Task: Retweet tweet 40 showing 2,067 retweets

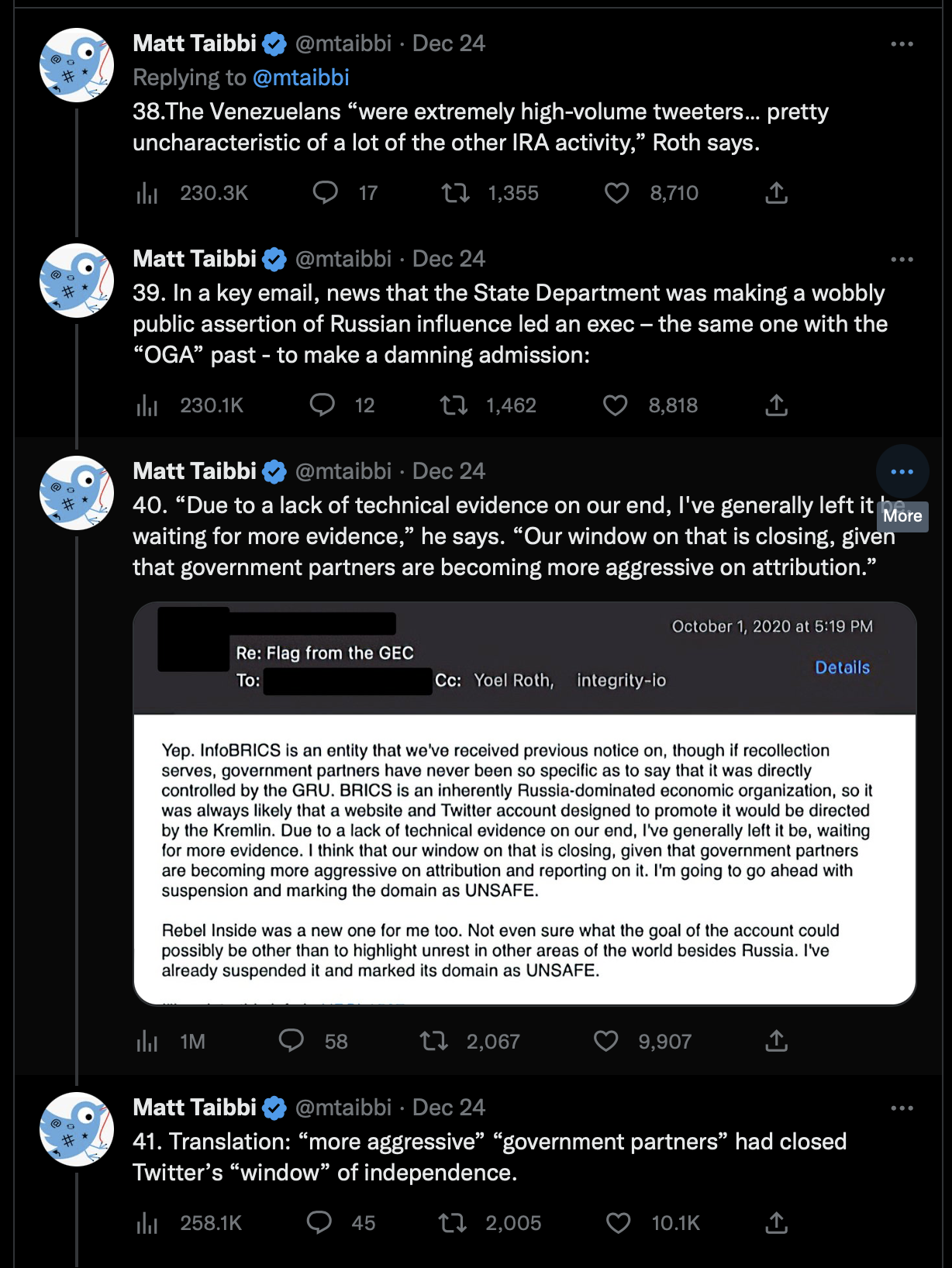Action: (x=434, y=1040)
